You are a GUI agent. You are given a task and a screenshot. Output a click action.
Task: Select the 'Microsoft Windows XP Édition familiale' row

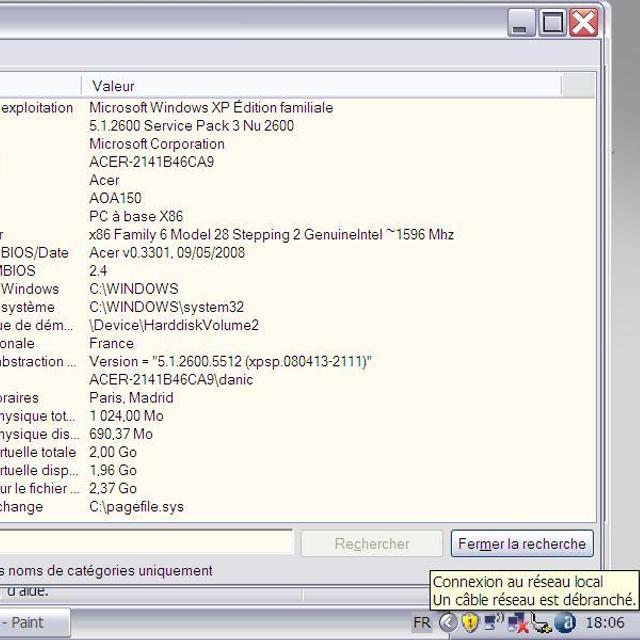pos(211,108)
